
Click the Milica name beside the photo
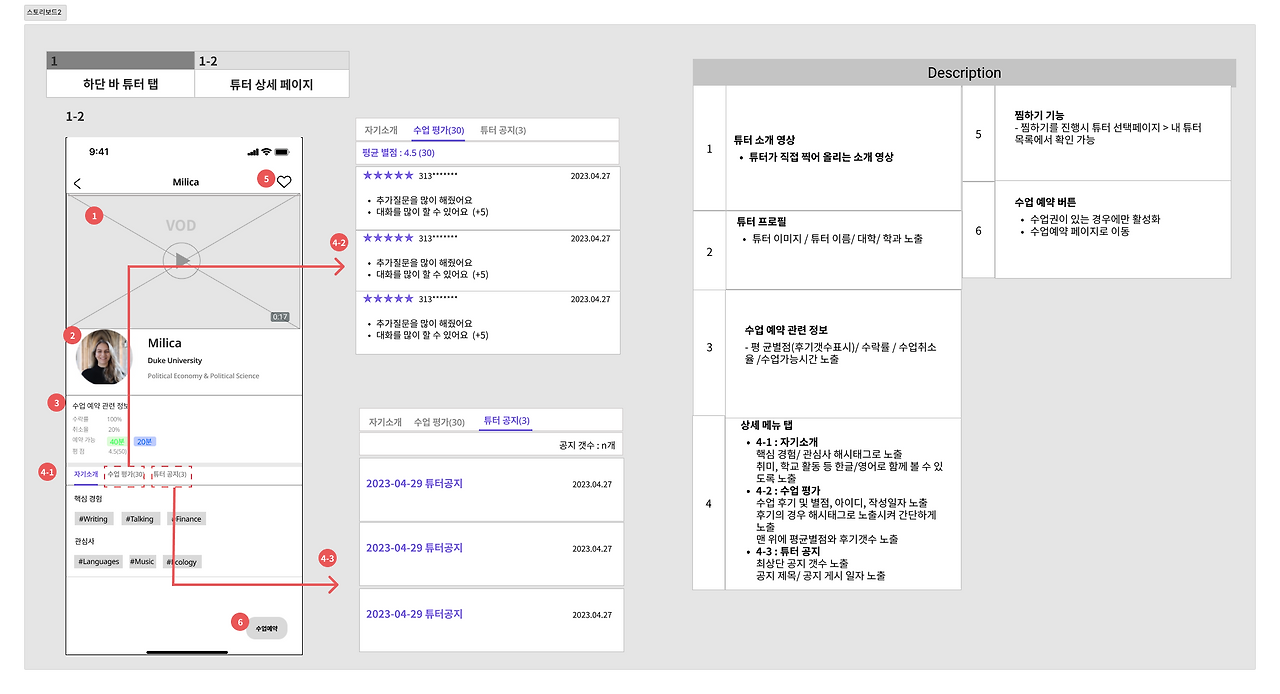165,343
